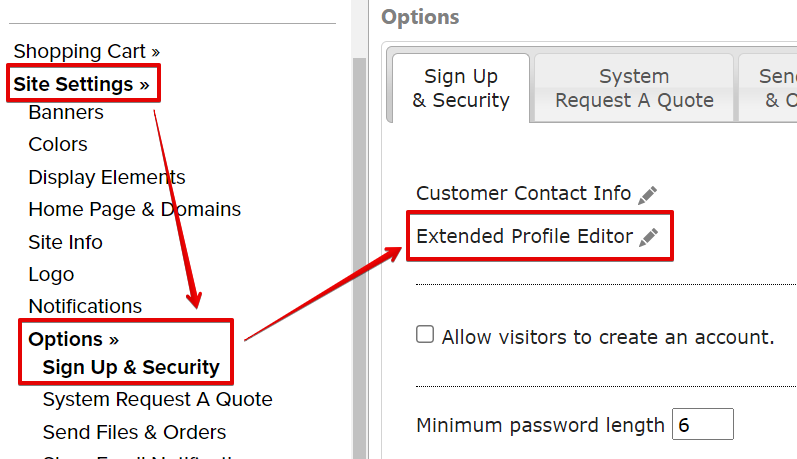
Task: Go to Notifications settings
Action: (85, 307)
